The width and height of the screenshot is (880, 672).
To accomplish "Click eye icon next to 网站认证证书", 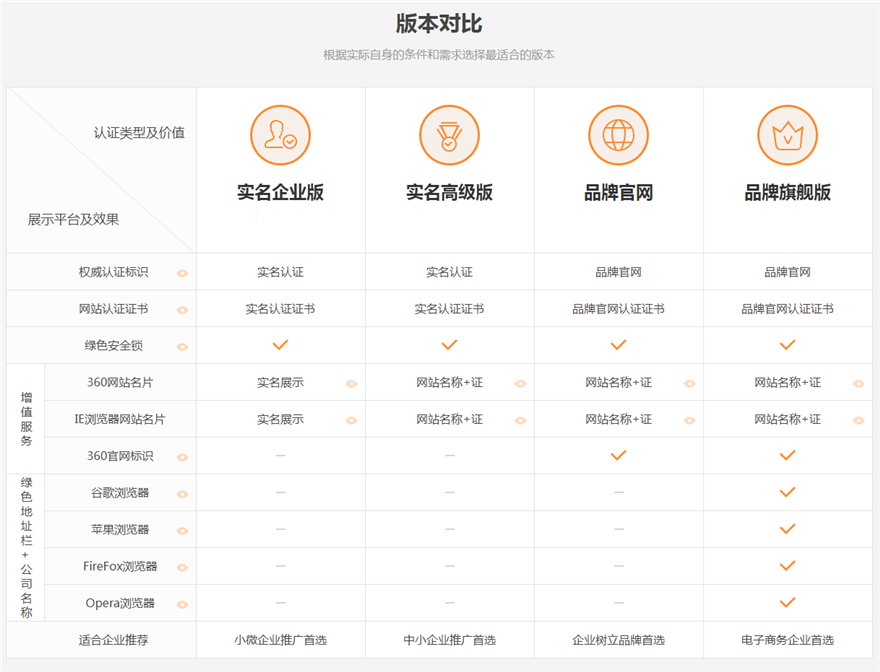I will tap(182, 310).
